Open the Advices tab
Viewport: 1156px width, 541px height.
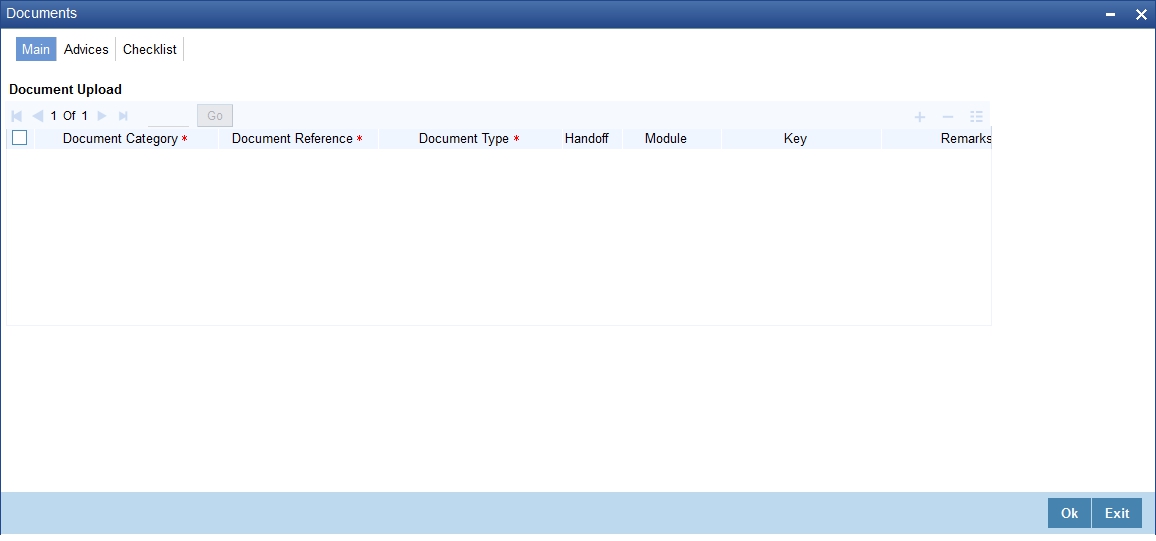[86, 49]
